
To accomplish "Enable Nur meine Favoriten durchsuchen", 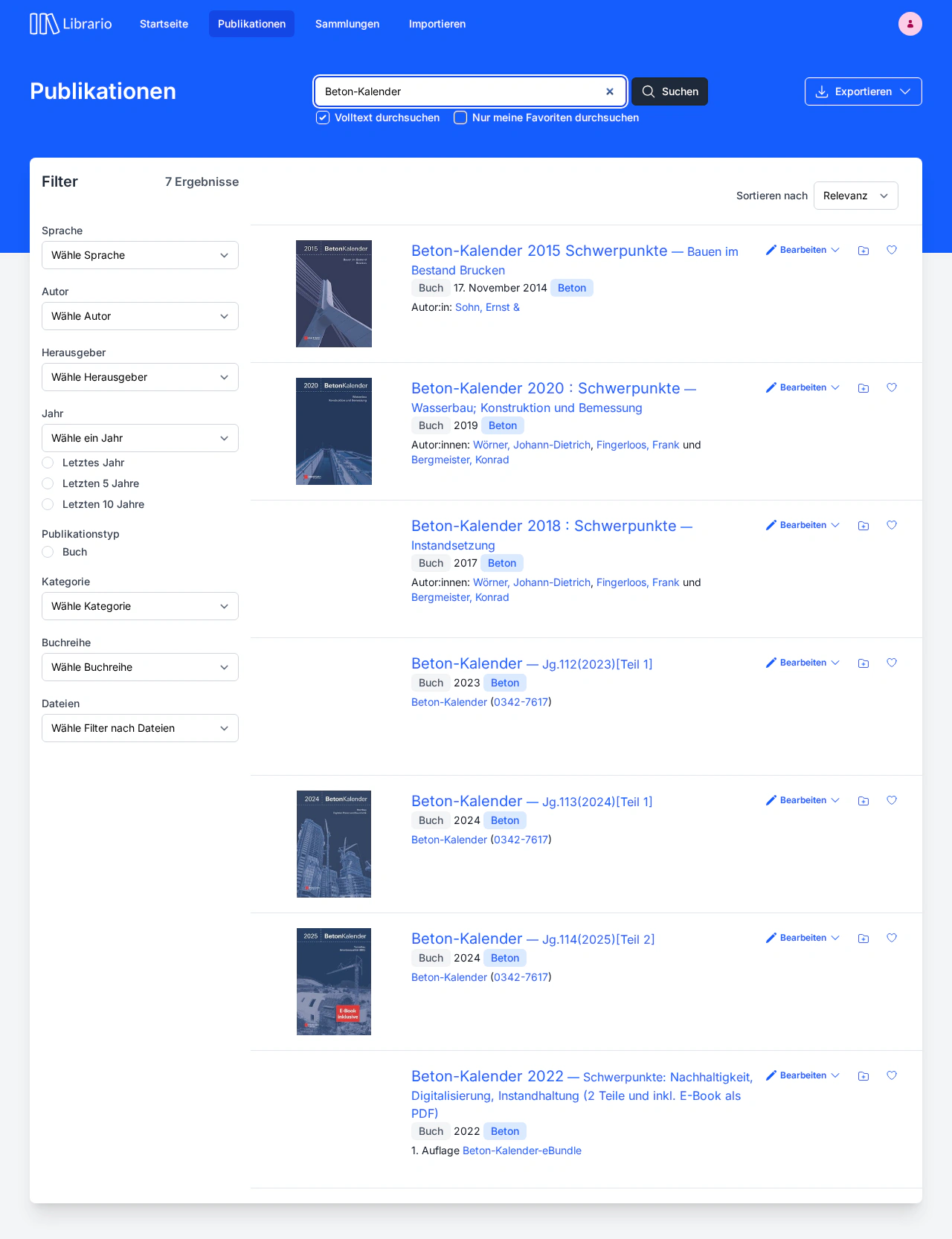I will (460, 118).
